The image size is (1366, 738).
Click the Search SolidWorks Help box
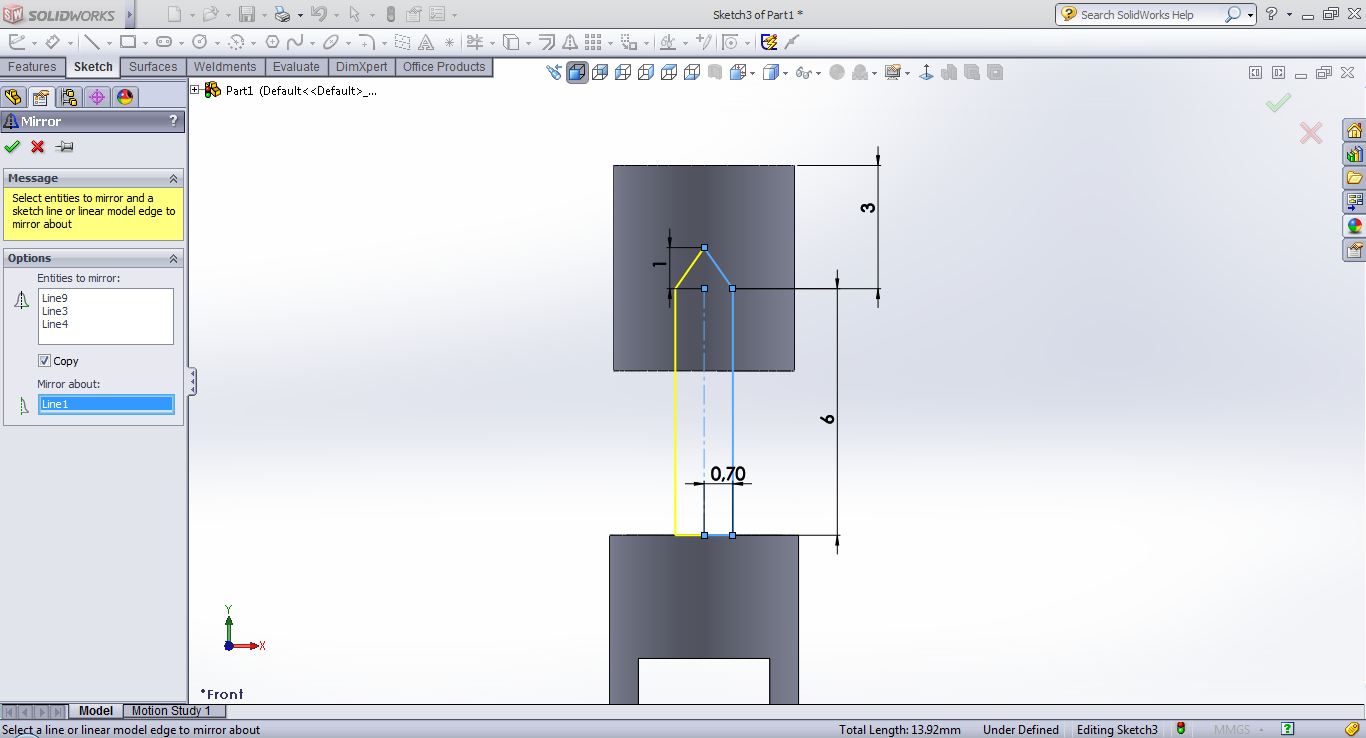pos(1150,15)
